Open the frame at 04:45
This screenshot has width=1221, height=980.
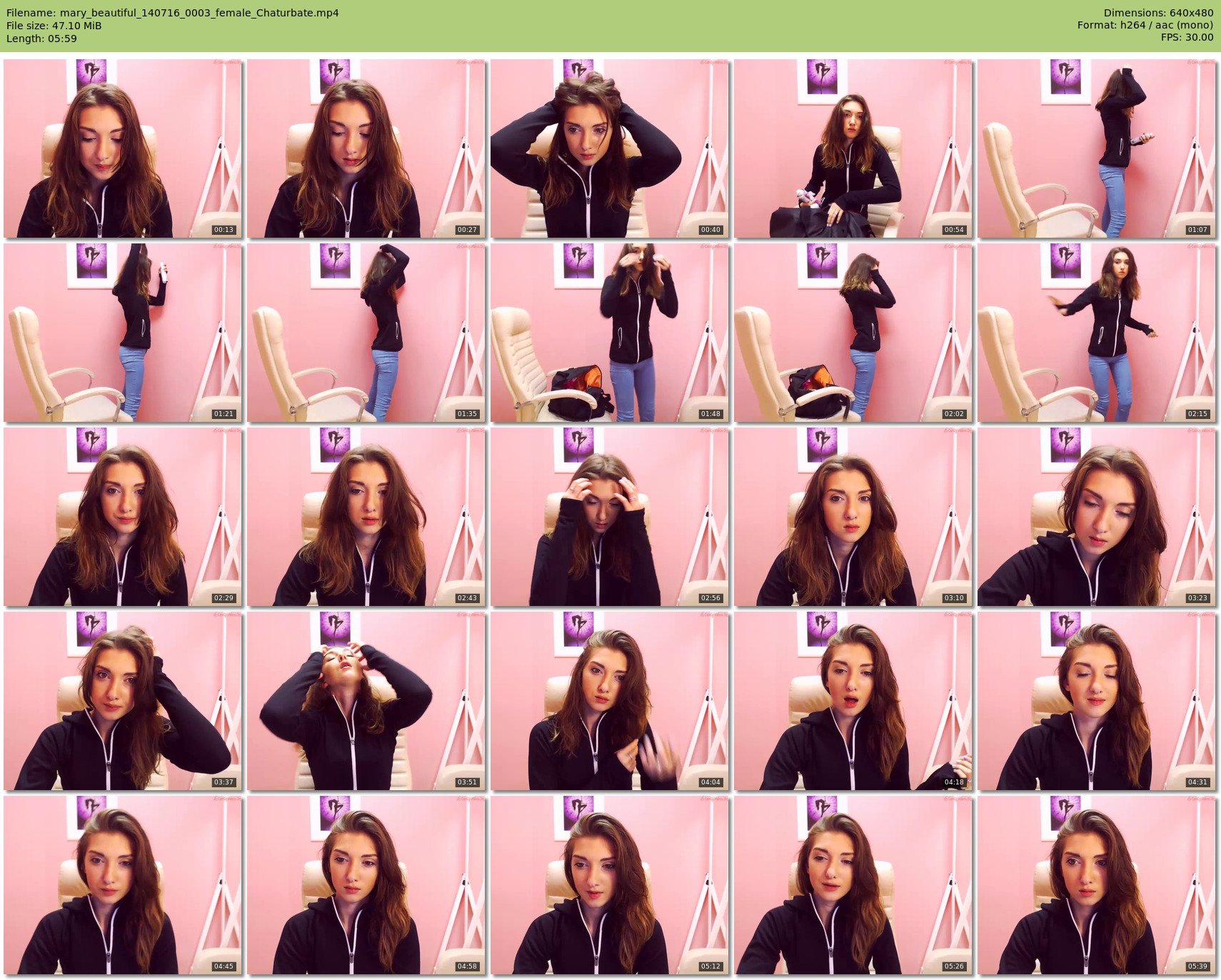[x=123, y=885]
